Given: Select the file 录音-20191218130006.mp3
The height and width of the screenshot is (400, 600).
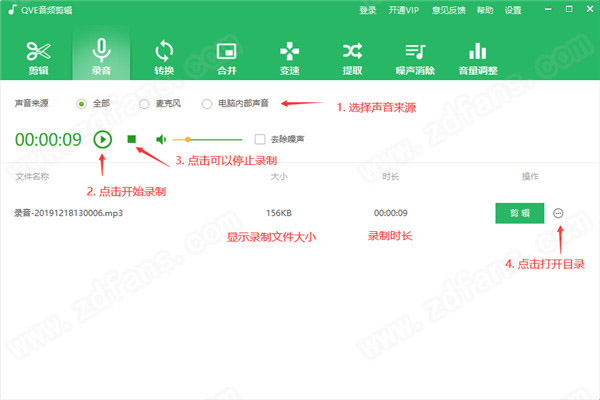Looking at the screenshot, I should (x=68, y=213).
